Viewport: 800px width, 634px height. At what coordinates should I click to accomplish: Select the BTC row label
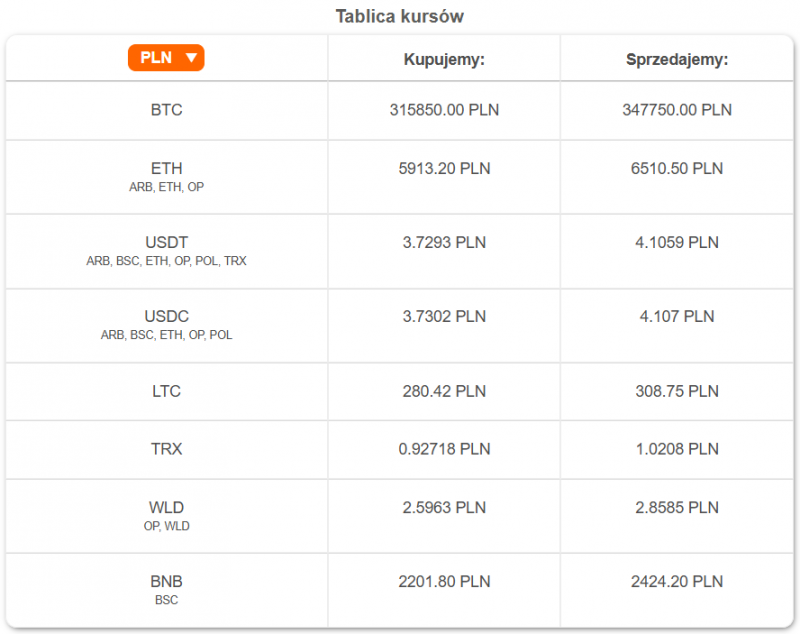tap(166, 110)
